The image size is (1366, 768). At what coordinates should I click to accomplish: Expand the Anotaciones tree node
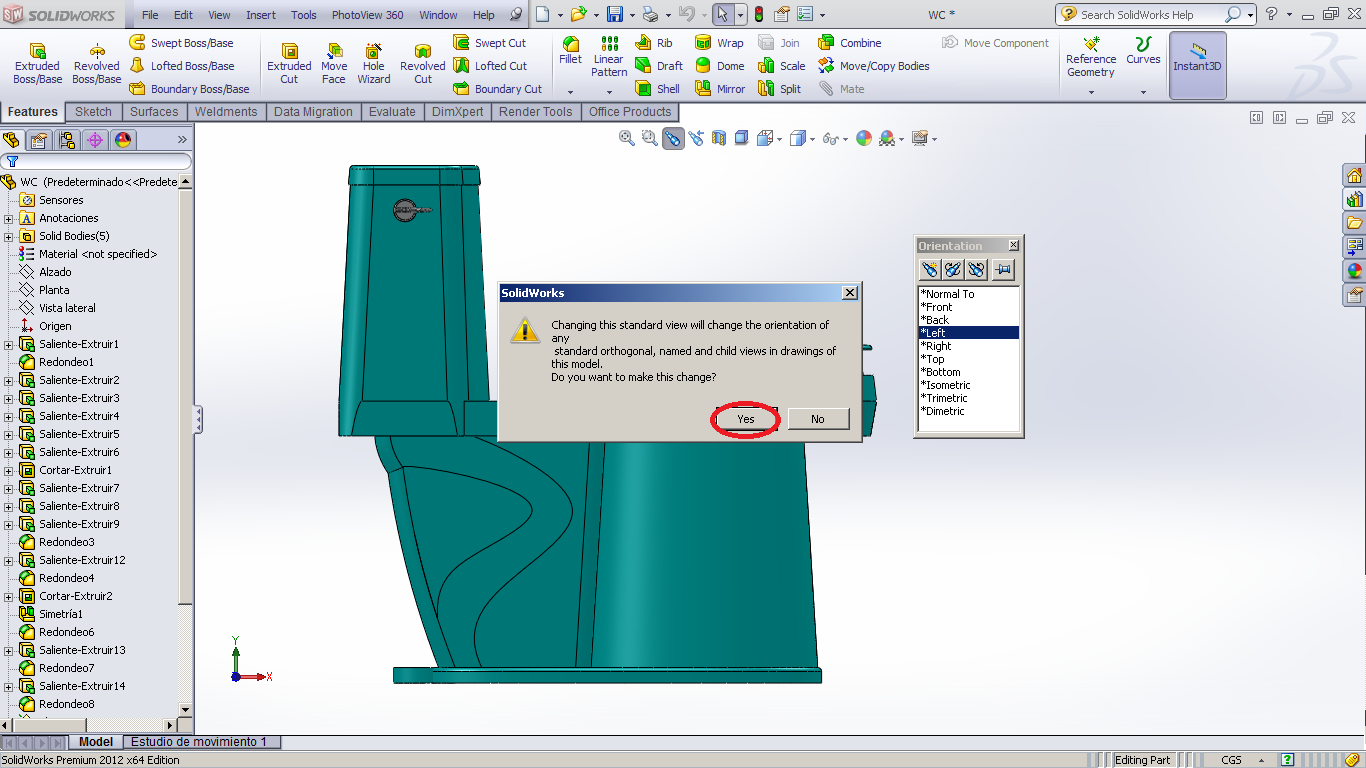pos(9,218)
